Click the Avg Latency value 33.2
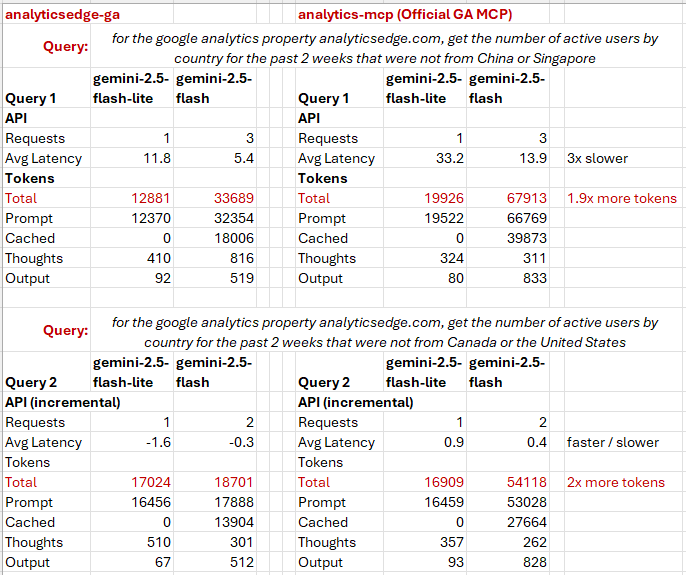 point(445,158)
